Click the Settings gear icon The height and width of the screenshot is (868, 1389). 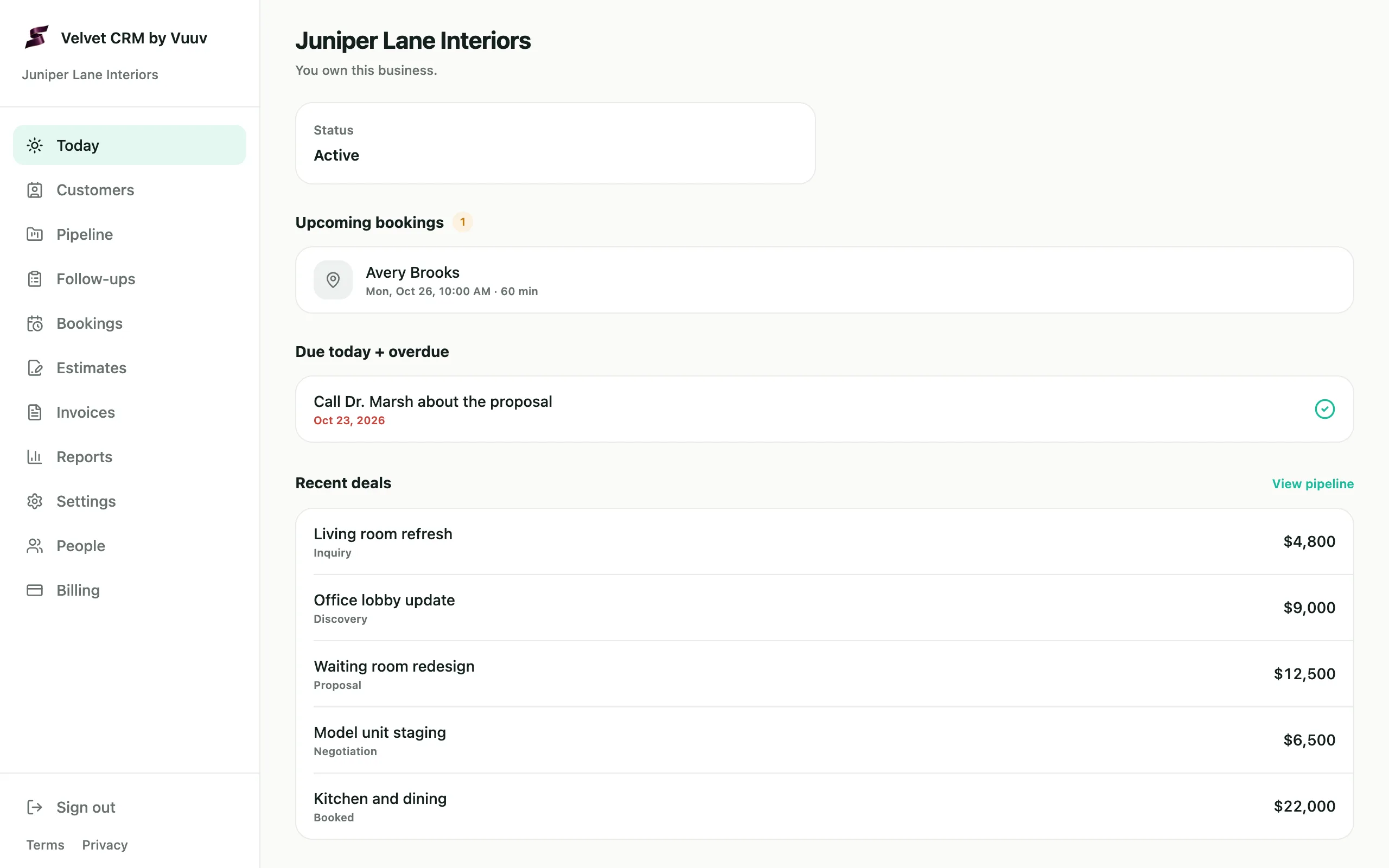point(35,501)
